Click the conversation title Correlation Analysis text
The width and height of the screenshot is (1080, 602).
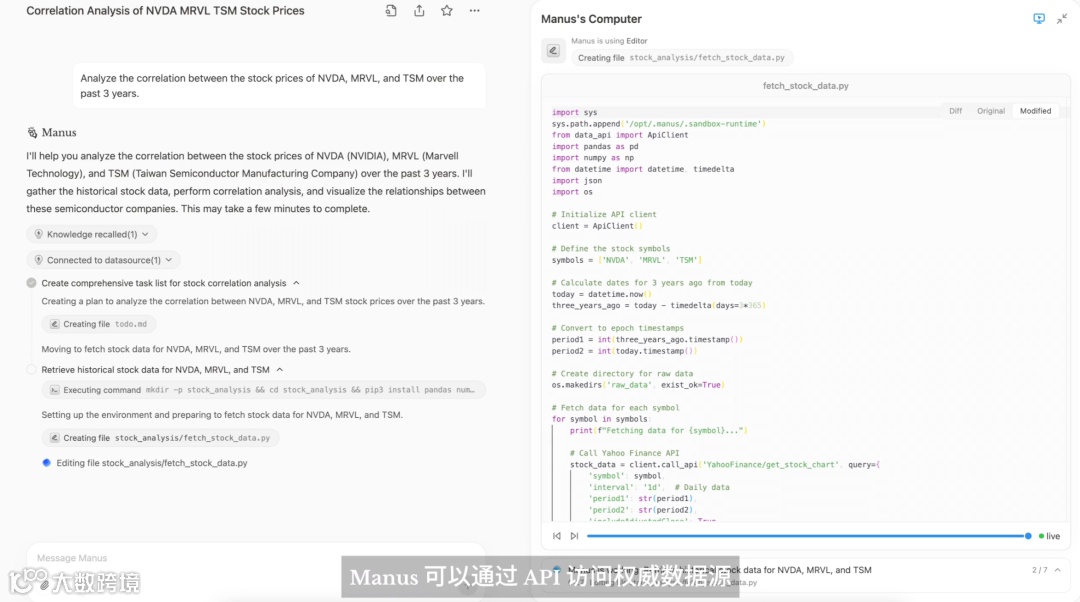point(165,11)
